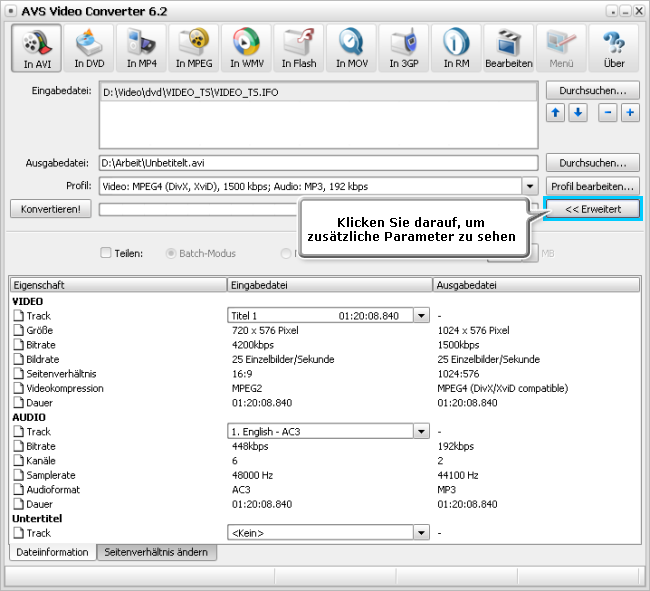Click the VIDEO section heading
This screenshot has width=650, height=591.
[27, 301]
